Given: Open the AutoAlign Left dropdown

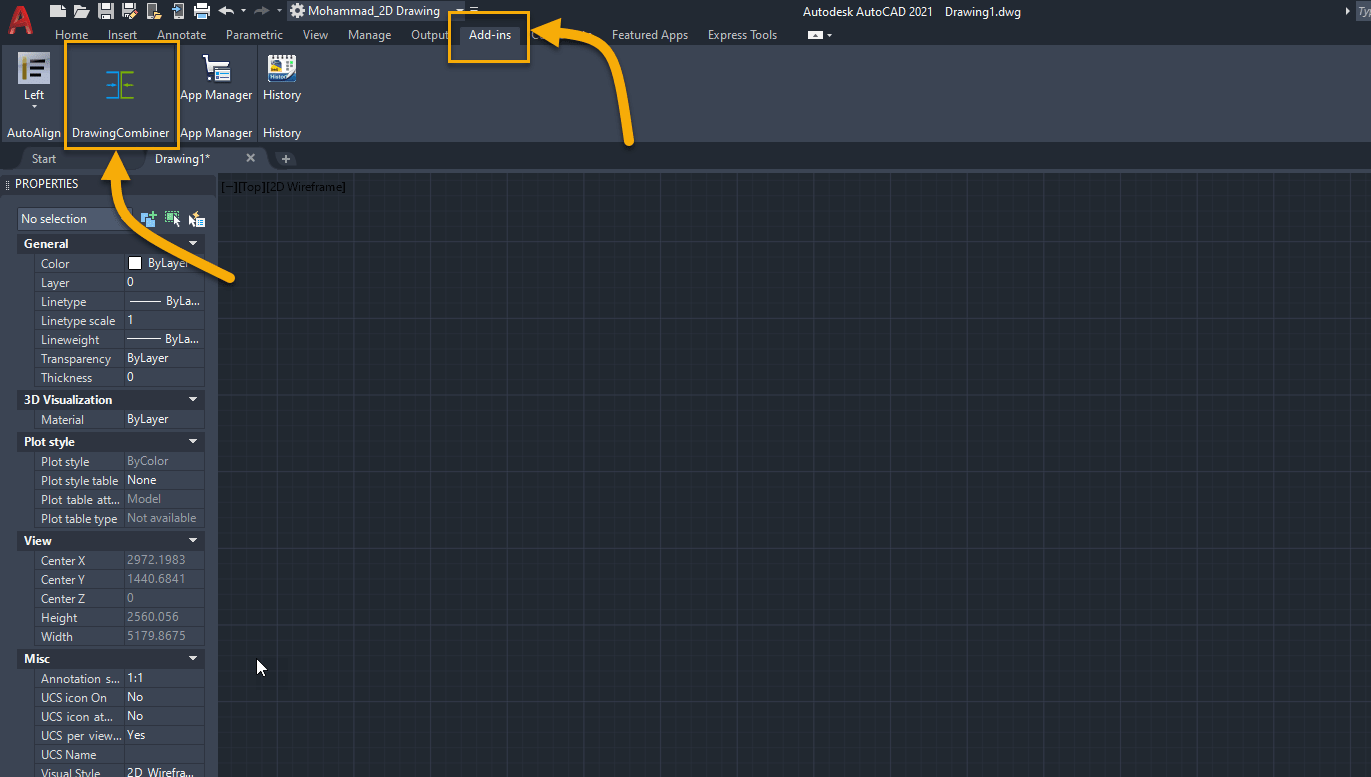Looking at the screenshot, I should pyautogui.click(x=34, y=106).
